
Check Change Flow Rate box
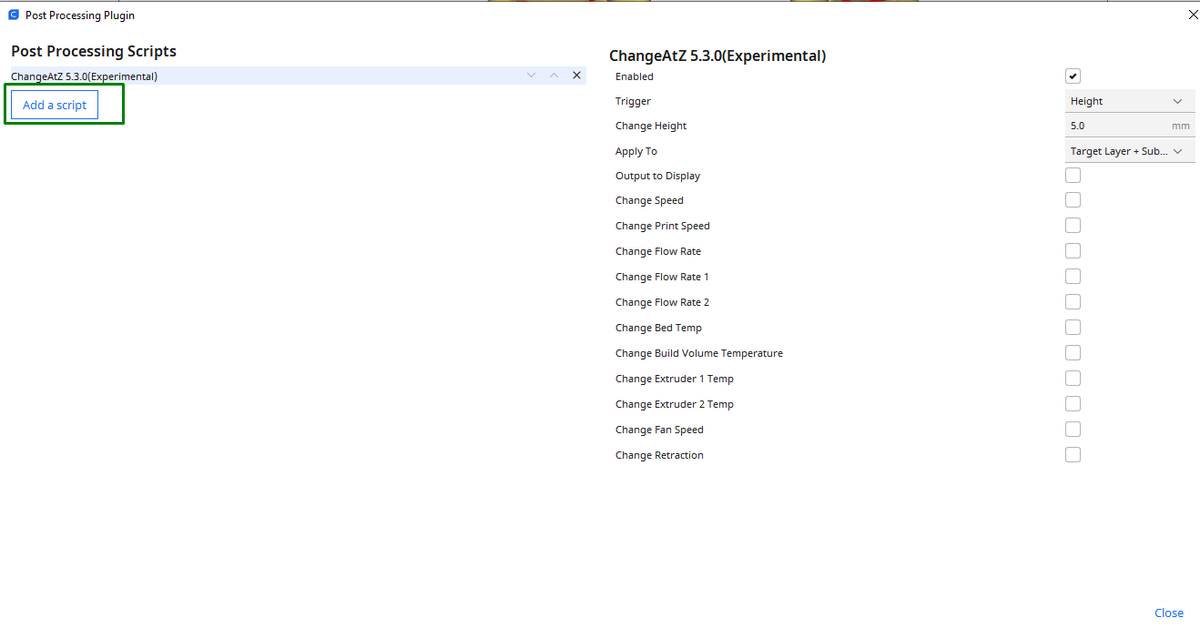click(1073, 251)
